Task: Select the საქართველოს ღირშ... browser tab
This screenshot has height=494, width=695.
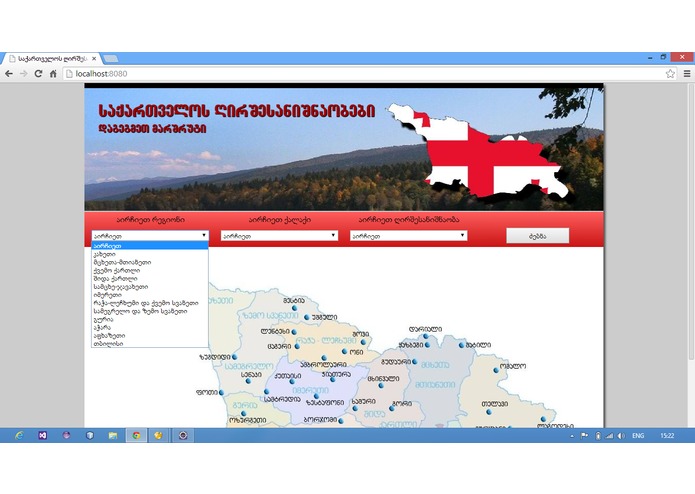Action: tap(51, 58)
